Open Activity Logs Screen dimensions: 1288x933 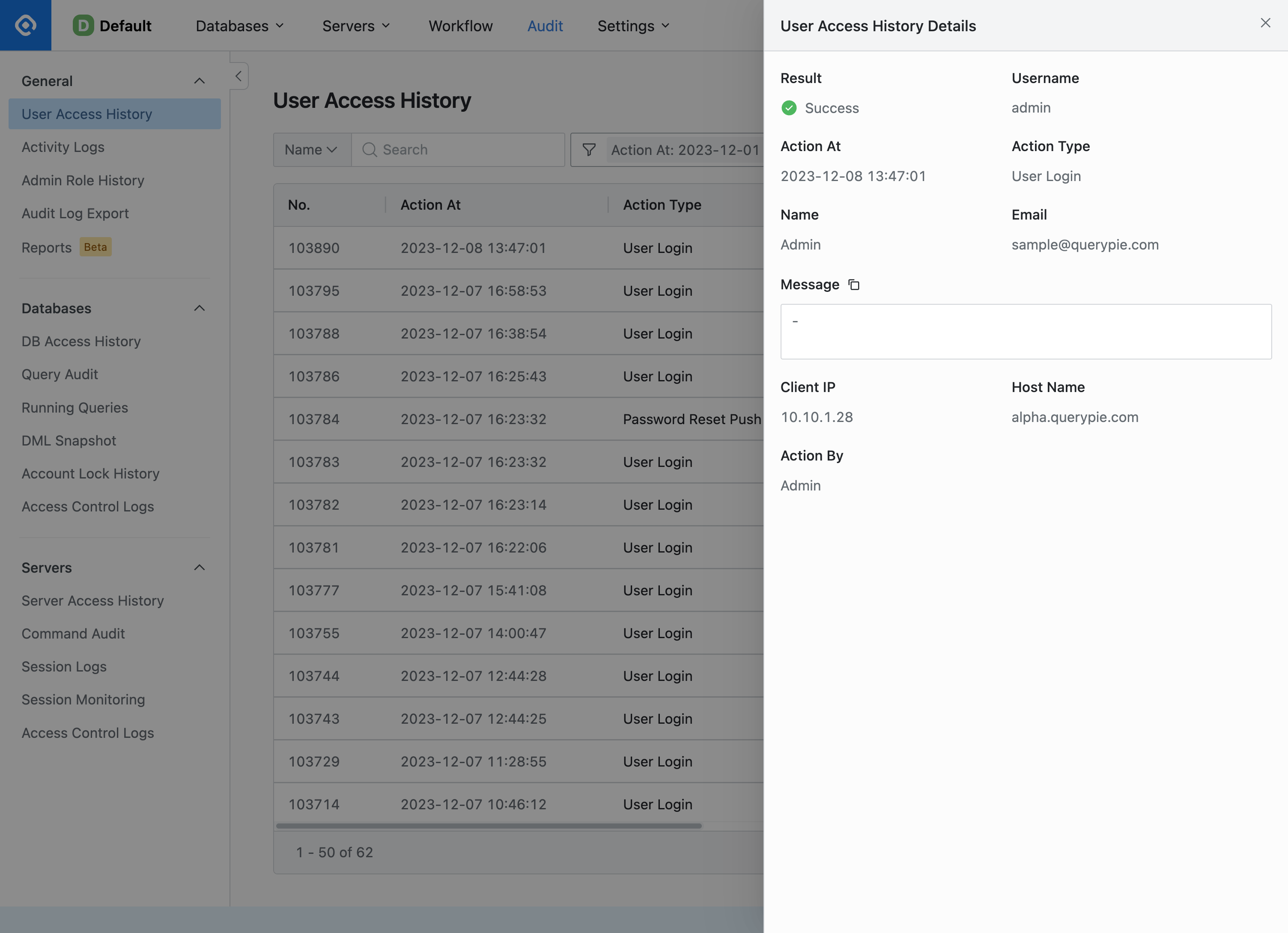(x=63, y=147)
